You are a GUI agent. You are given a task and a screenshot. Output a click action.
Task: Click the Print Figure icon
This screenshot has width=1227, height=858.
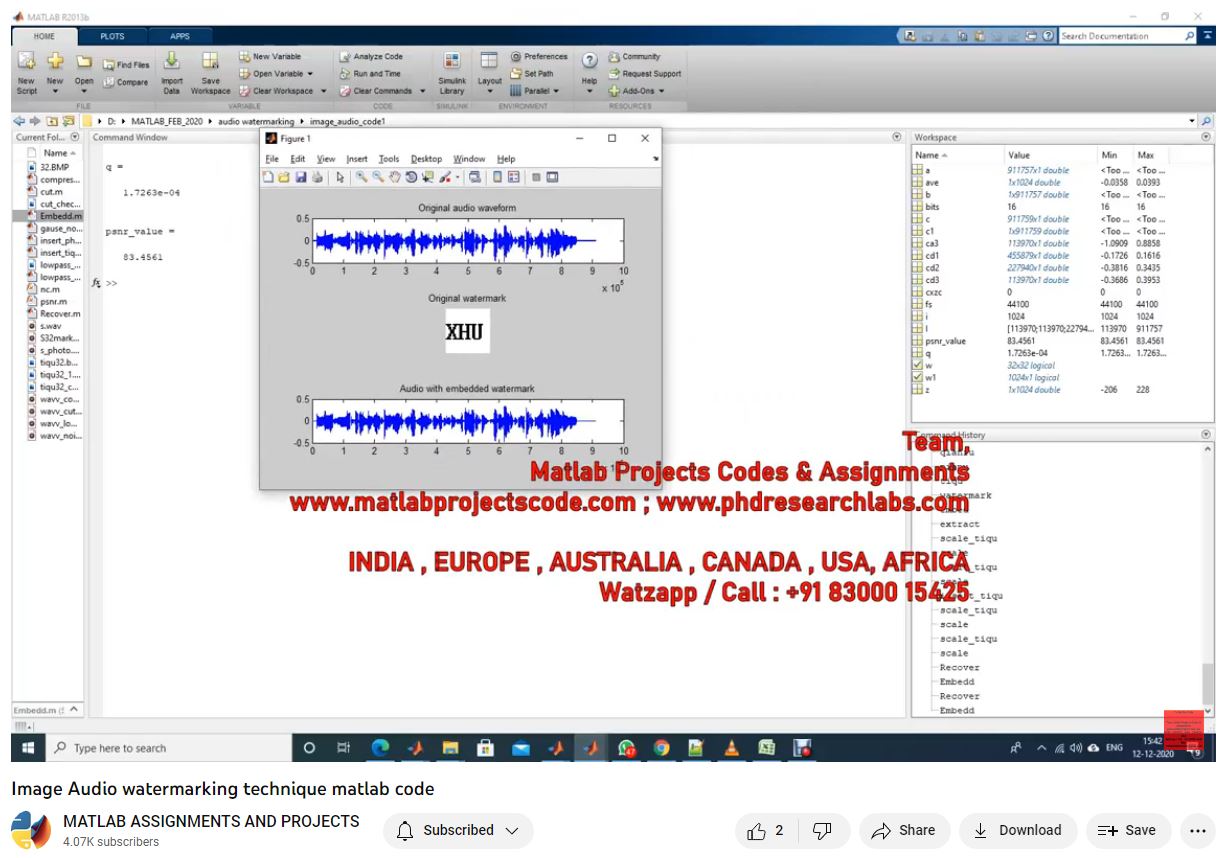(x=317, y=177)
